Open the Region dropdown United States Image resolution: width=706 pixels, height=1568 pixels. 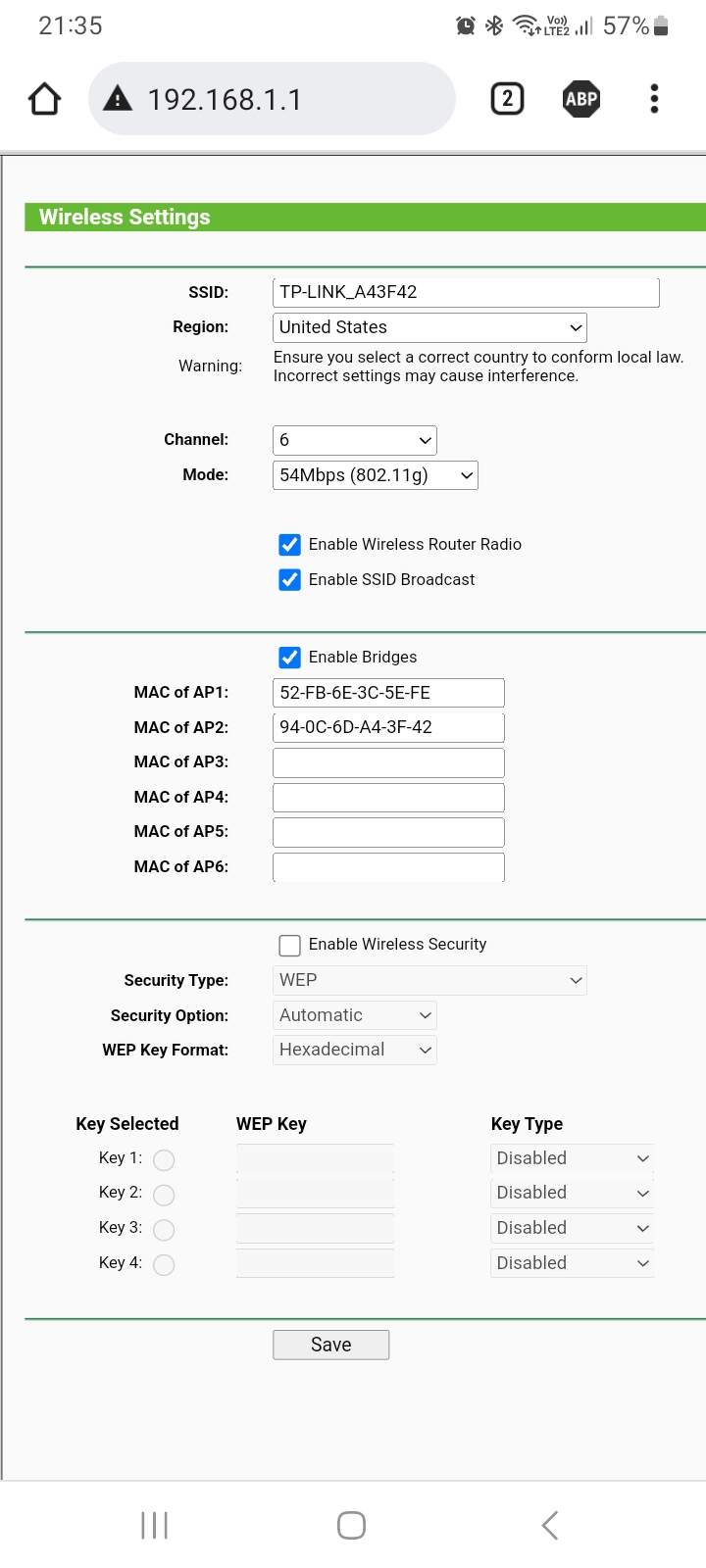click(x=429, y=327)
